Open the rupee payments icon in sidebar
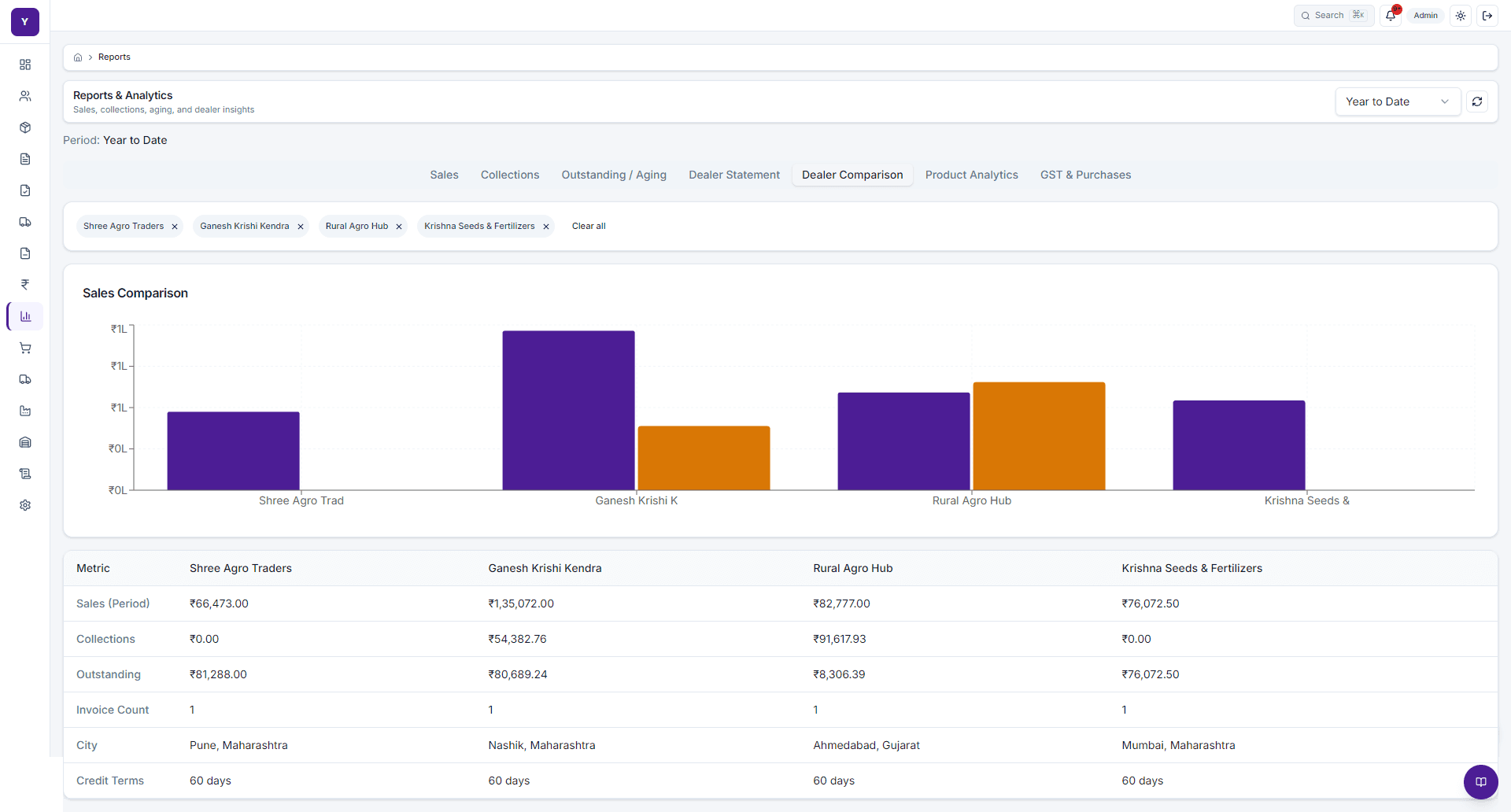 click(25, 285)
